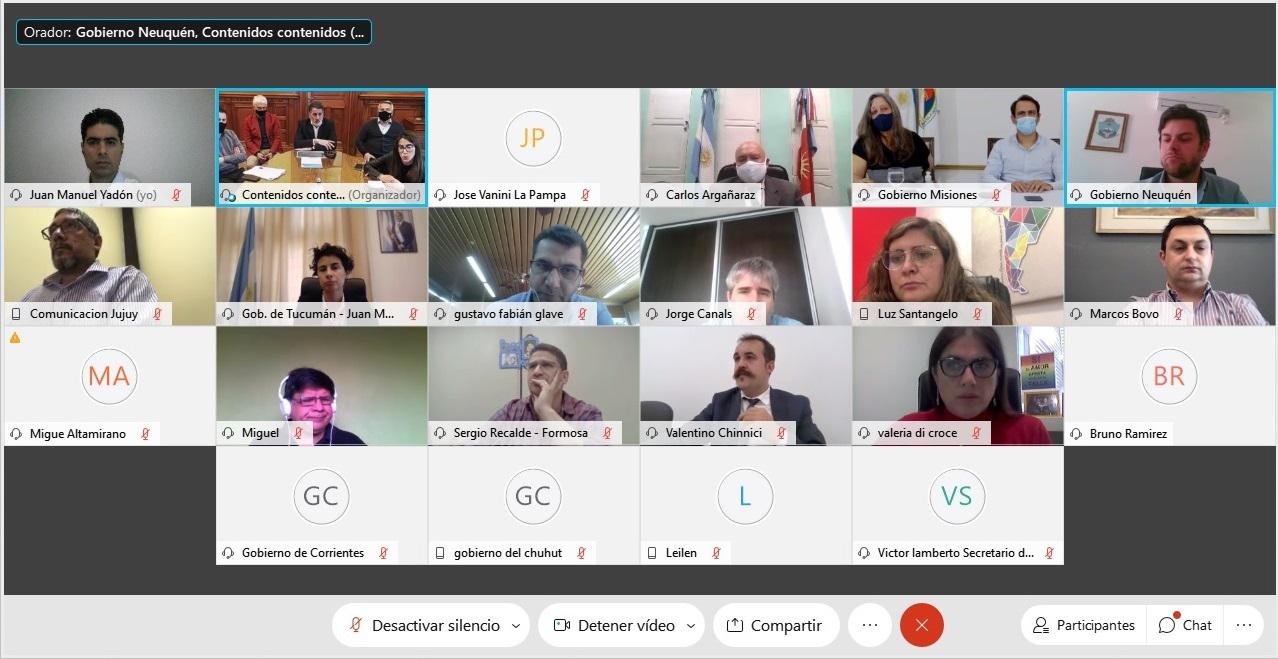Click the red leave meeting X button
Image resolution: width=1278 pixels, height=659 pixels.
921,625
